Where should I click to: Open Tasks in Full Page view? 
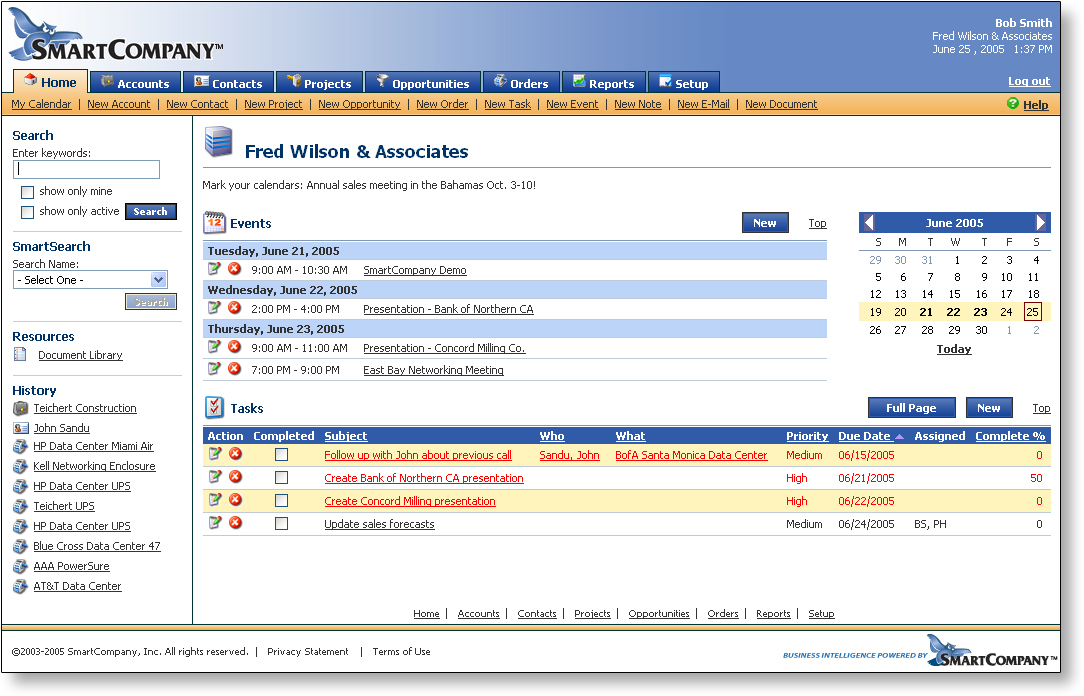point(911,408)
